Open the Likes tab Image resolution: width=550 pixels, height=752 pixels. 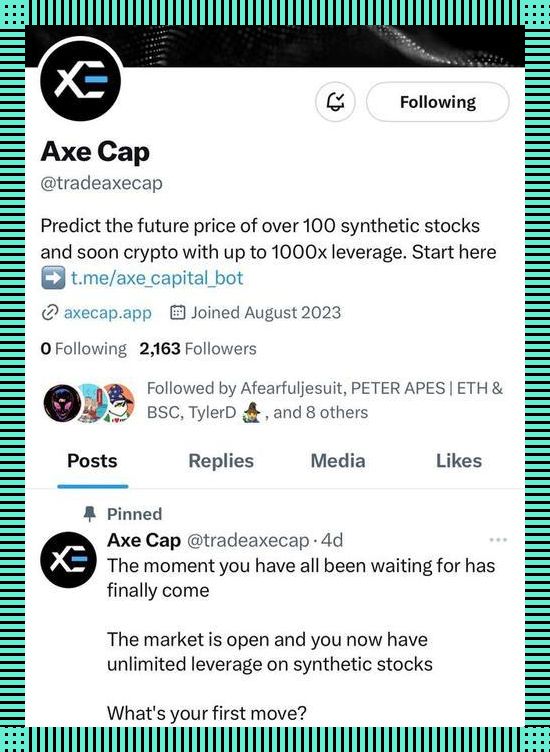(459, 461)
